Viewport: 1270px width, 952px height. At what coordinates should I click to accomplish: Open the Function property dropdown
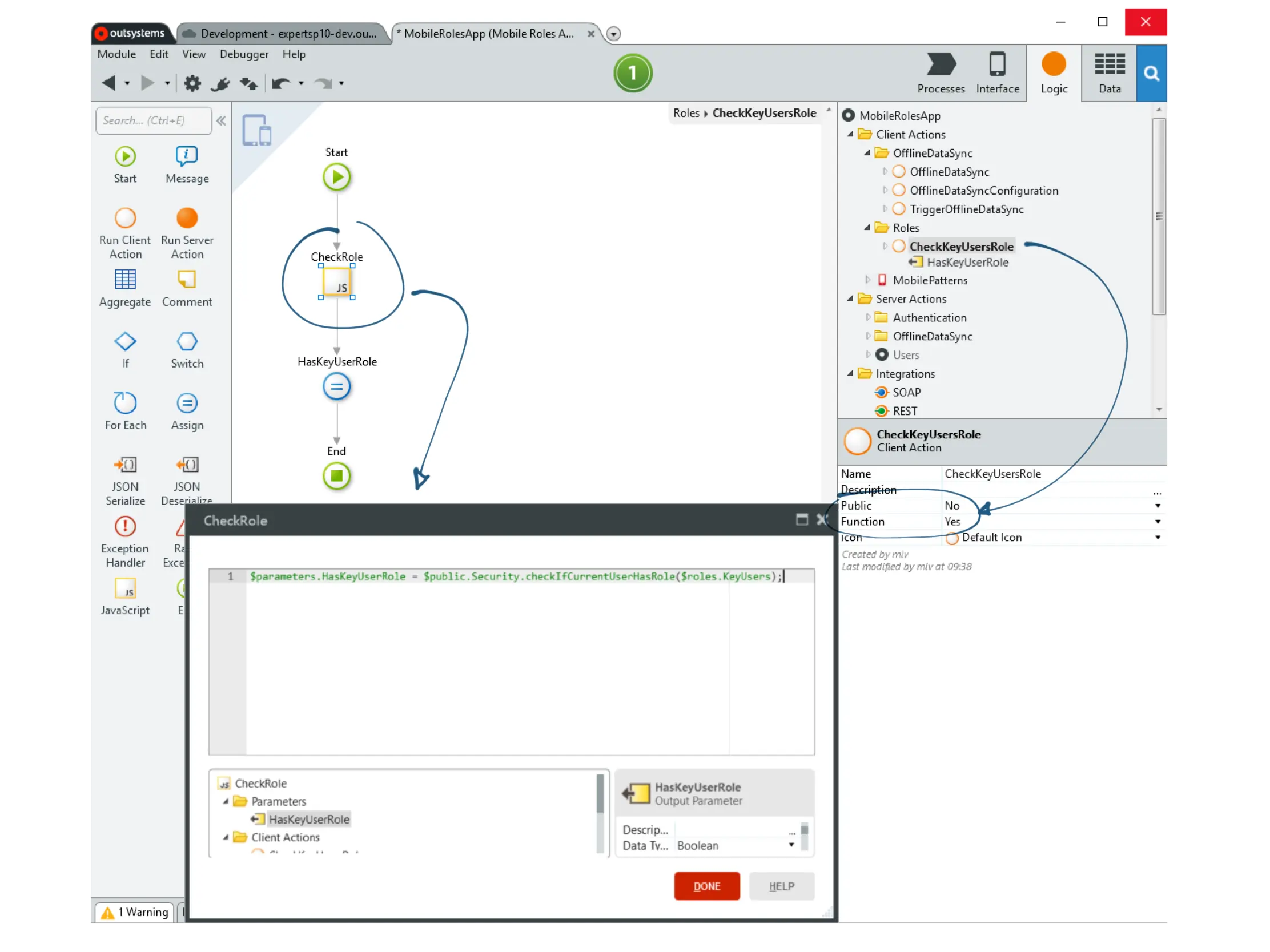point(1158,522)
